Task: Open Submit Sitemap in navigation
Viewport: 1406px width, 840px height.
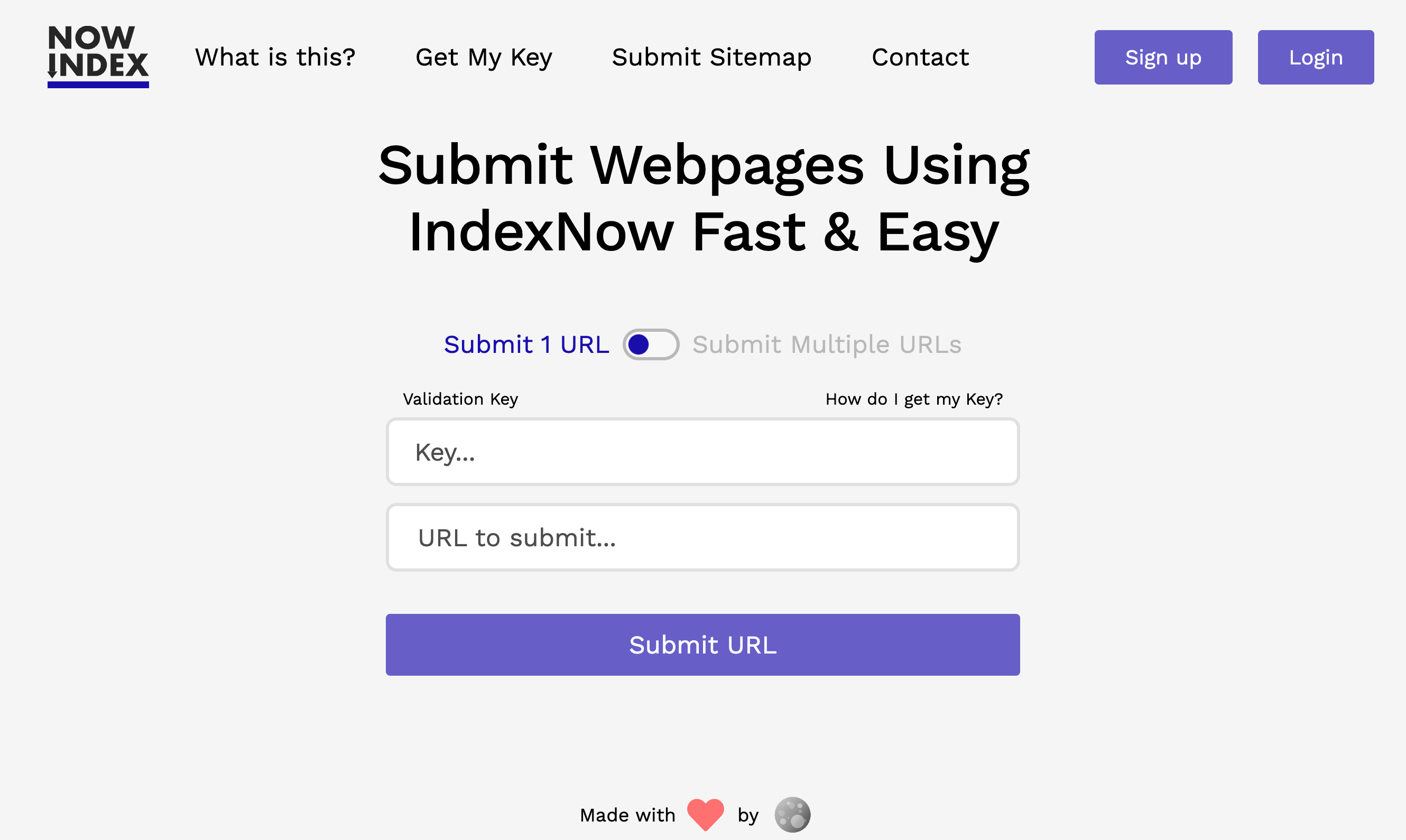Action: pos(712,57)
